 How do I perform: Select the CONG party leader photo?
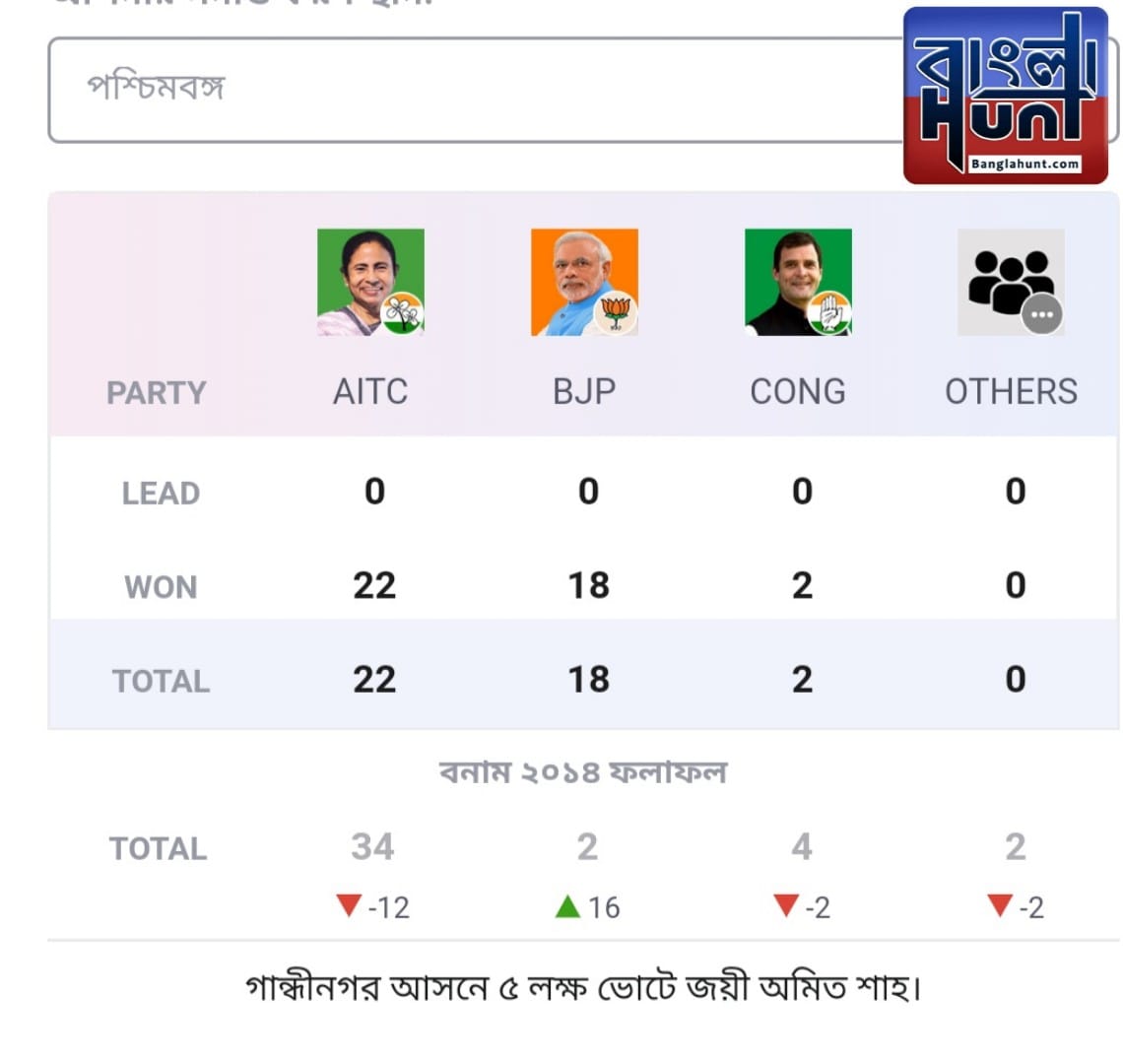(798, 283)
